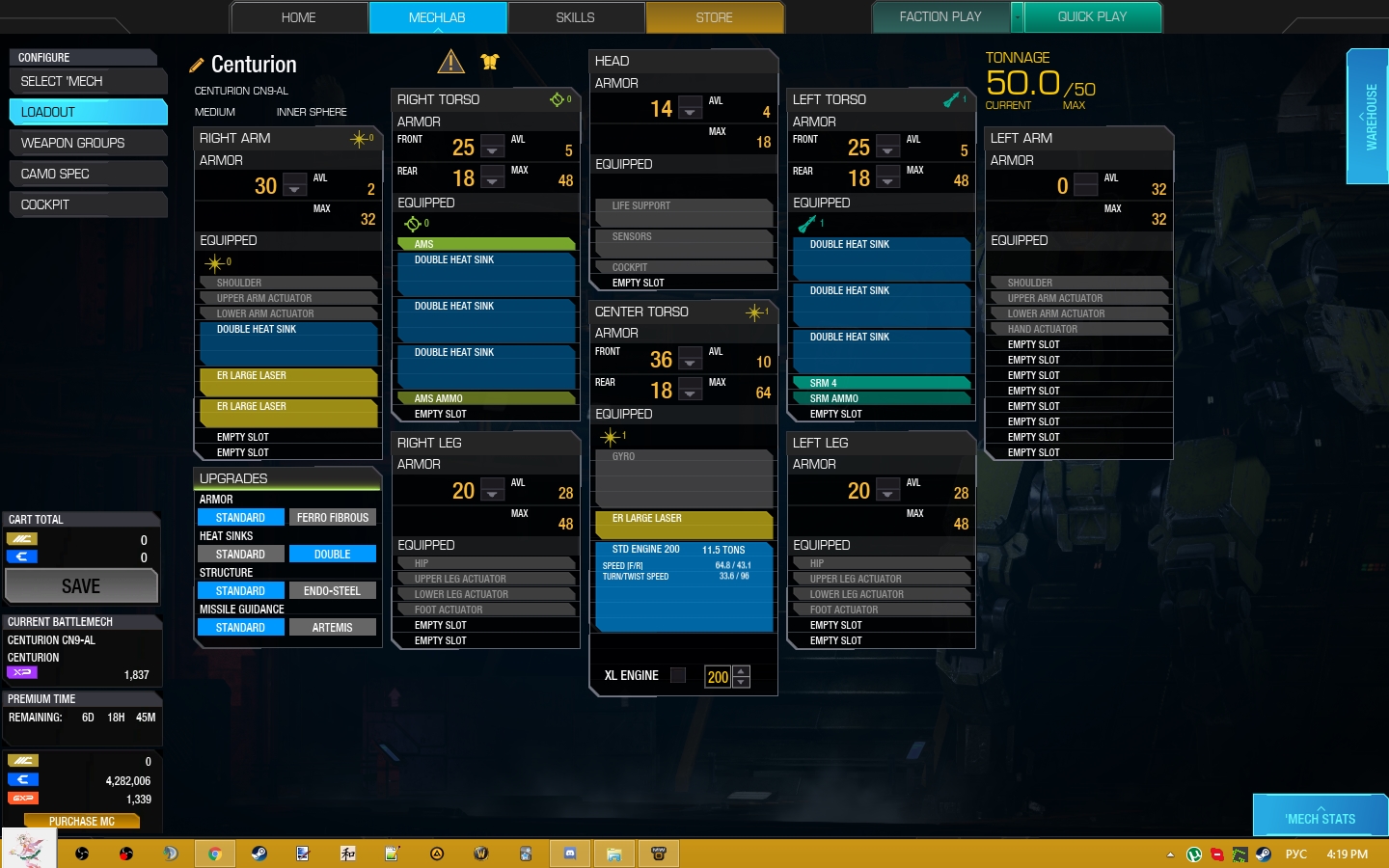Click the energy hardpoint icon in Center Torso header

tap(756, 312)
